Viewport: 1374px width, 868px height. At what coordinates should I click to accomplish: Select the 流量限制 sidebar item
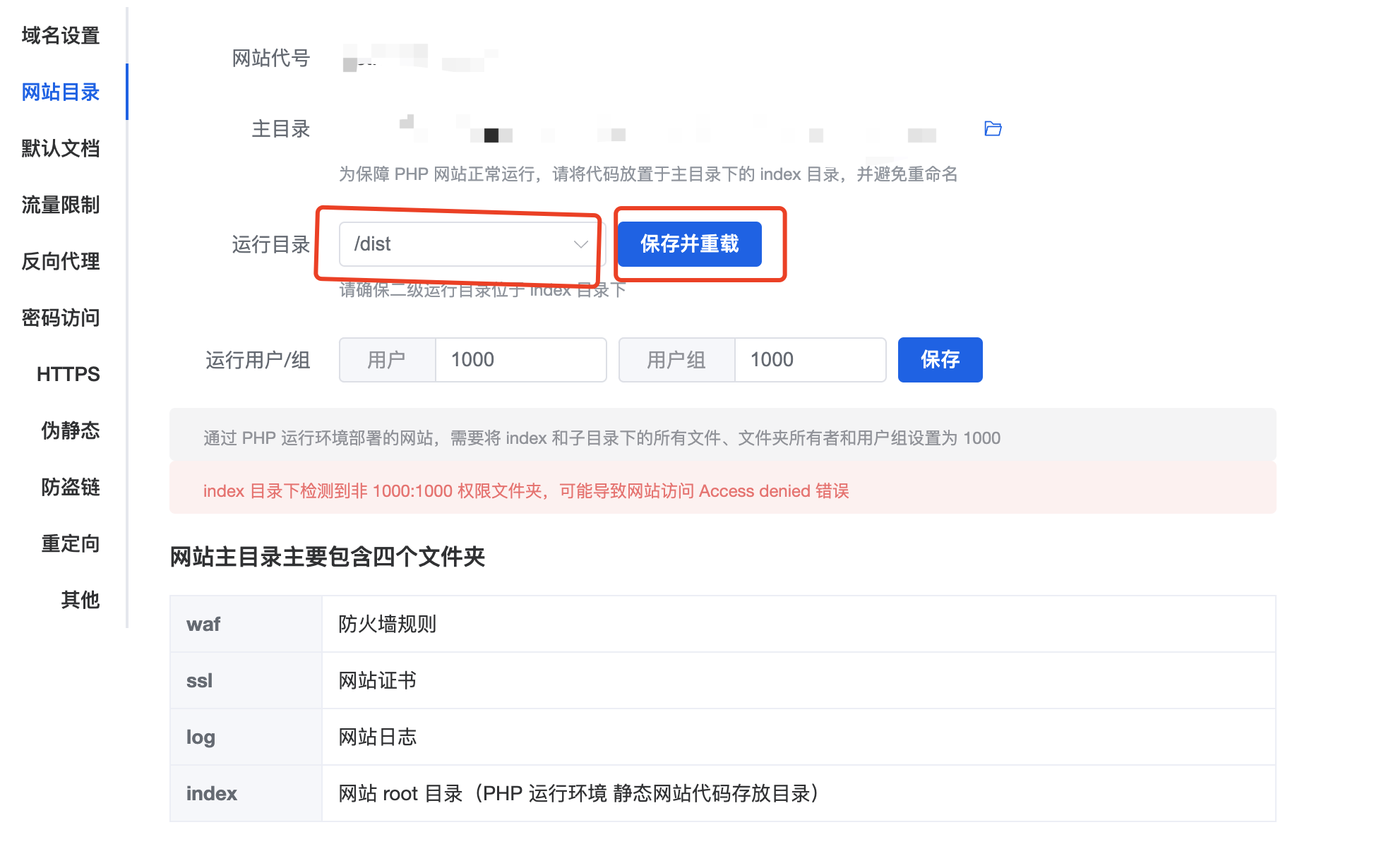tap(60, 205)
